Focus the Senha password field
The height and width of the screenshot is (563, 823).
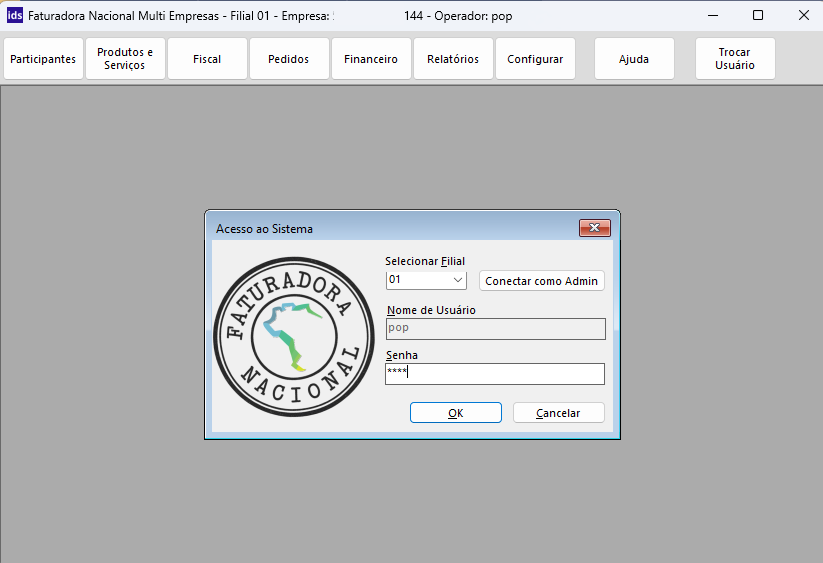tap(495, 374)
